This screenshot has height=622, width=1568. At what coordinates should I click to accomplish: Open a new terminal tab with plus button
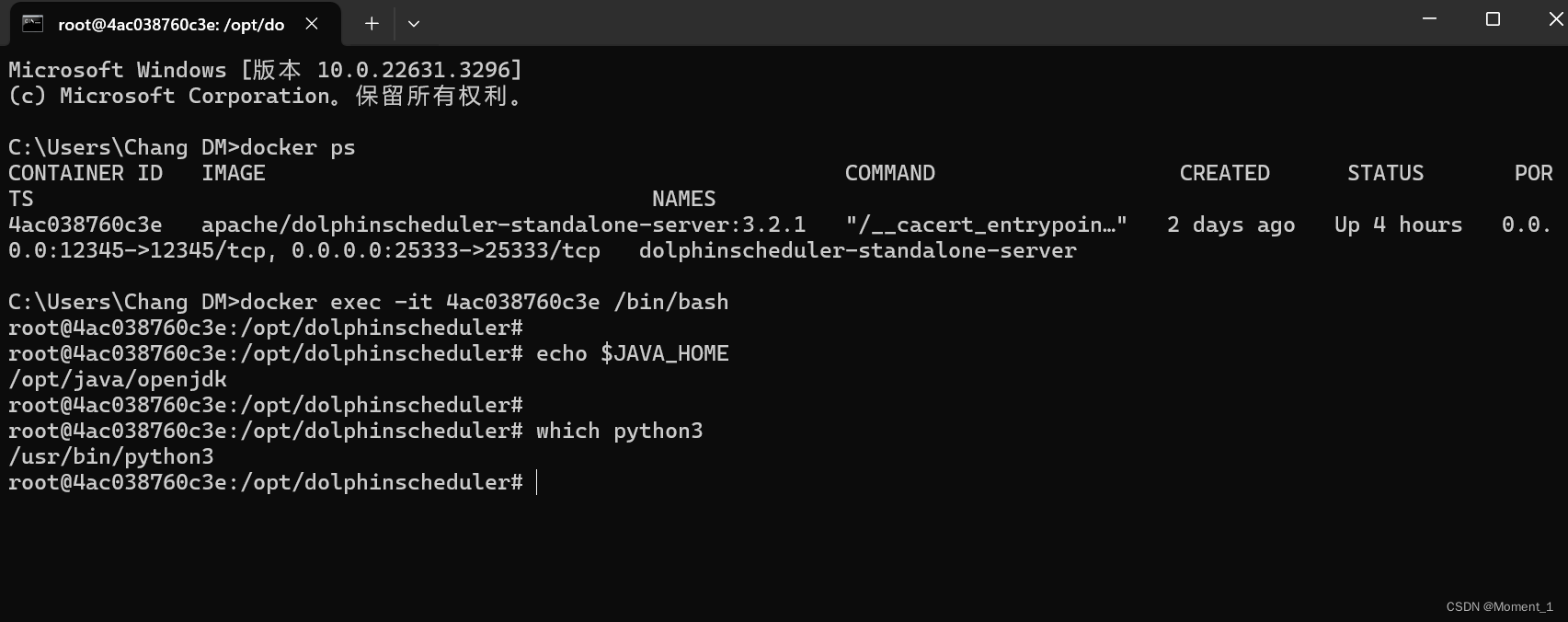(x=372, y=23)
